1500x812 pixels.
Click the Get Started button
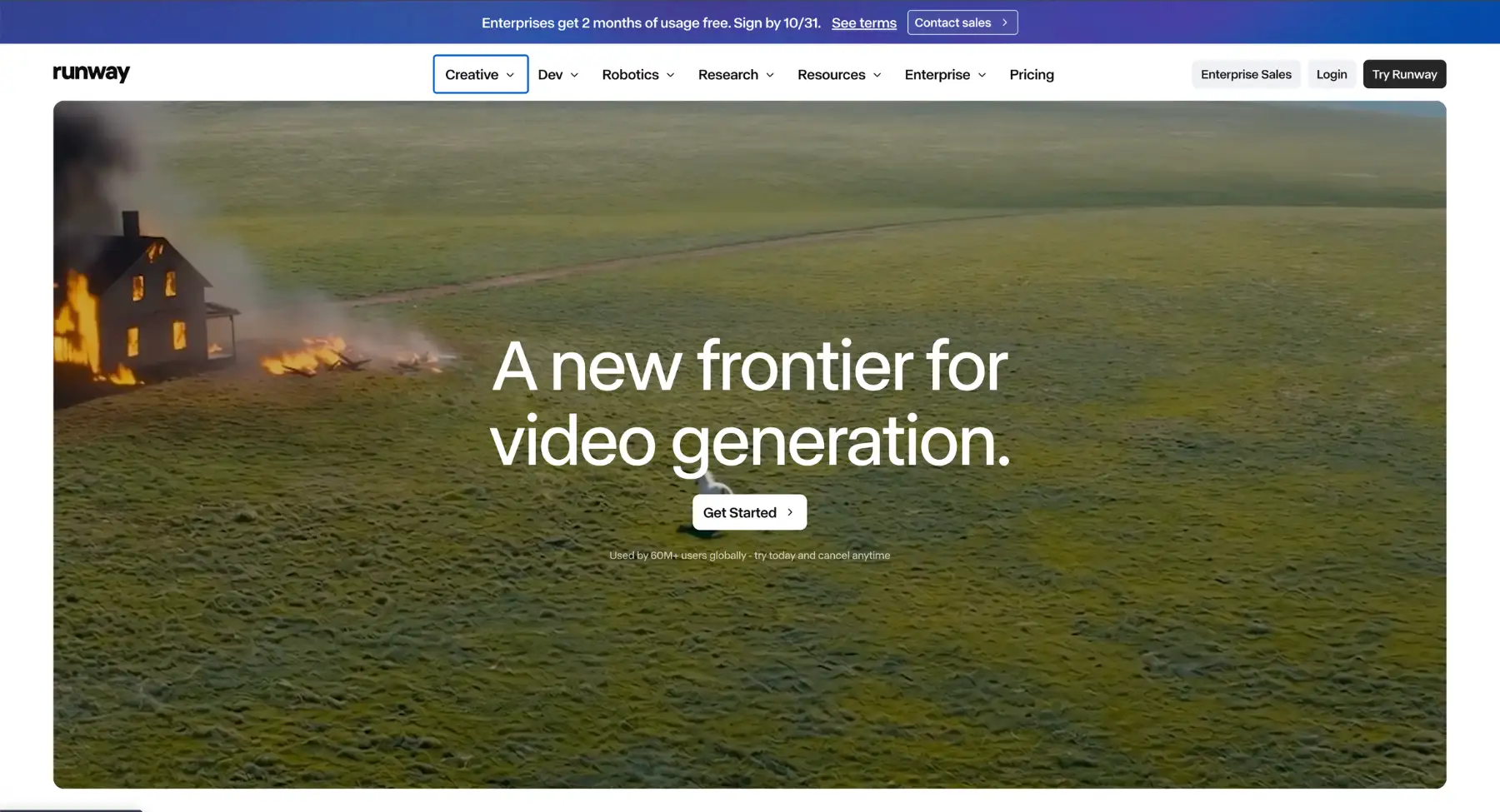point(749,512)
